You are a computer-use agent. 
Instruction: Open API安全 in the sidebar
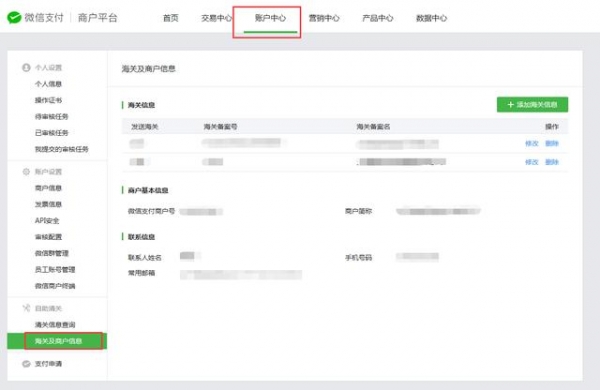click(x=47, y=221)
